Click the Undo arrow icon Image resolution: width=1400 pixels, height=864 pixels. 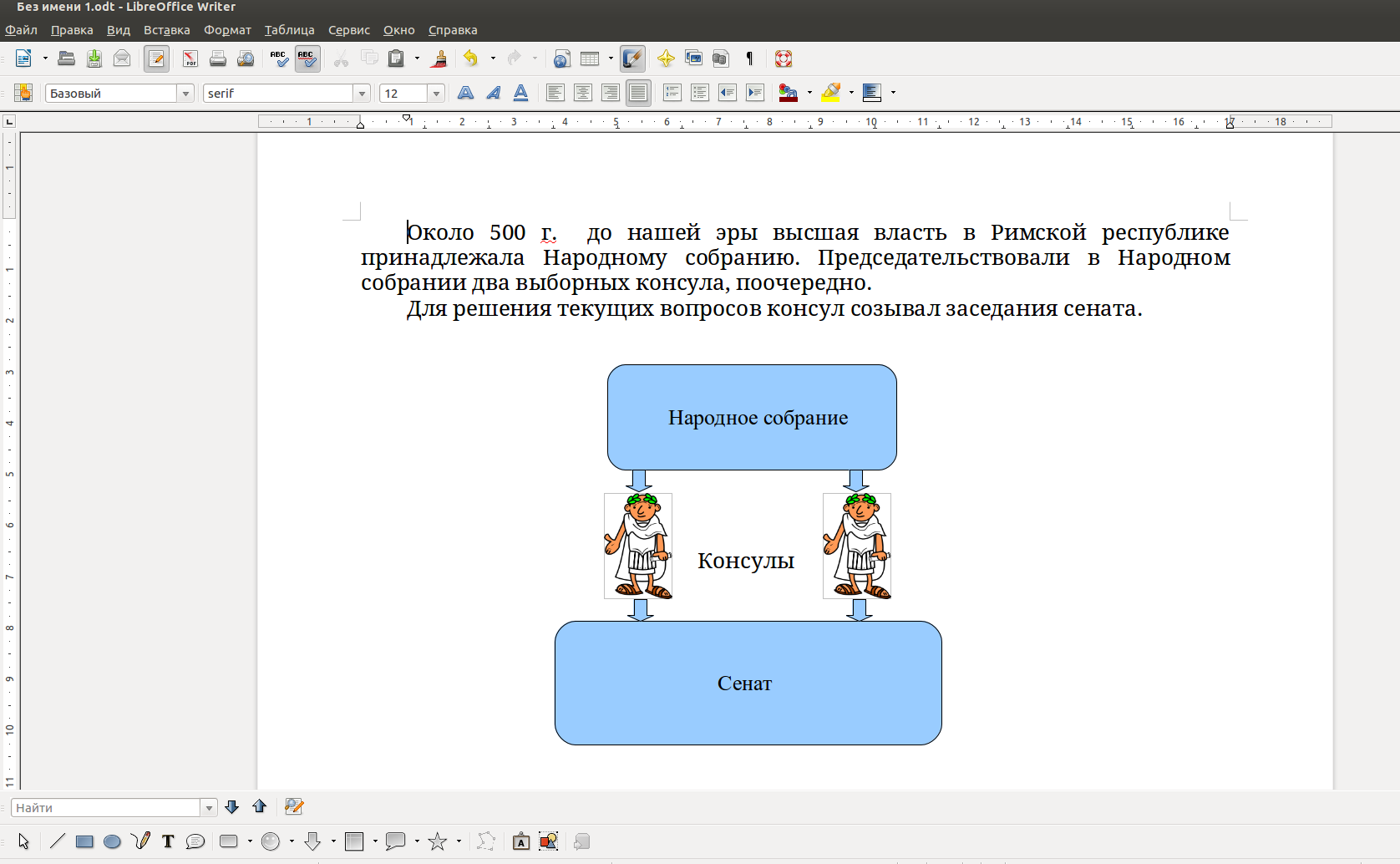[471, 58]
